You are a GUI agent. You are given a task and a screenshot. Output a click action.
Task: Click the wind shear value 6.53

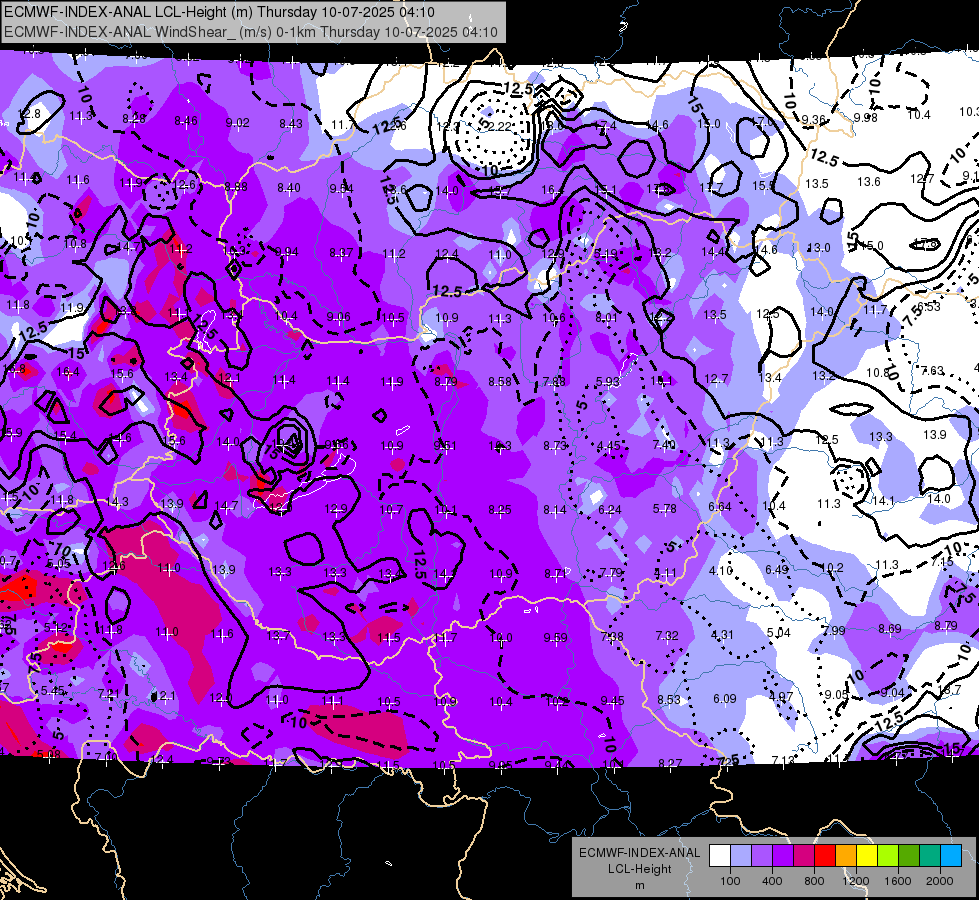tap(928, 306)
